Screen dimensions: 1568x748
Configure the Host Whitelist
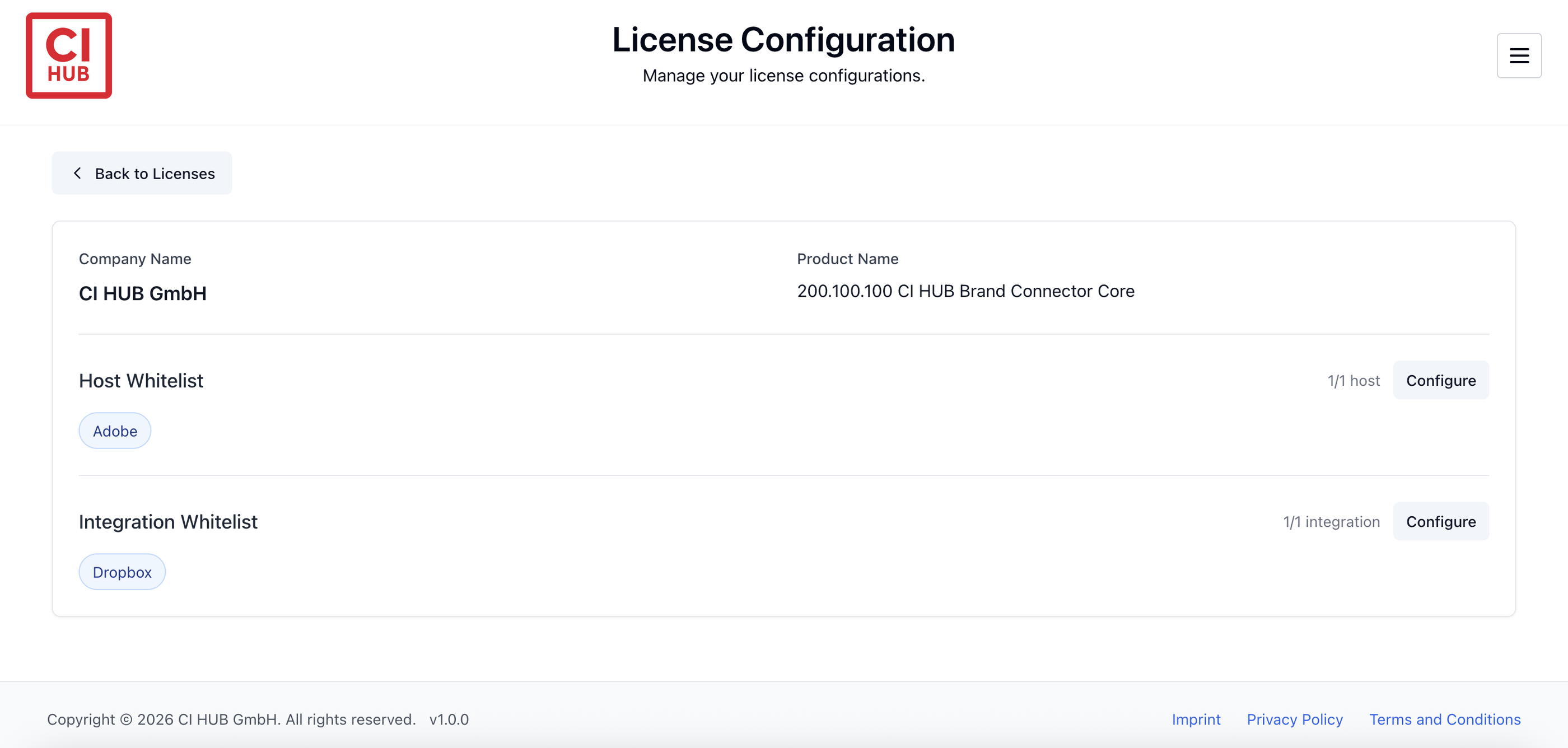1440,380
